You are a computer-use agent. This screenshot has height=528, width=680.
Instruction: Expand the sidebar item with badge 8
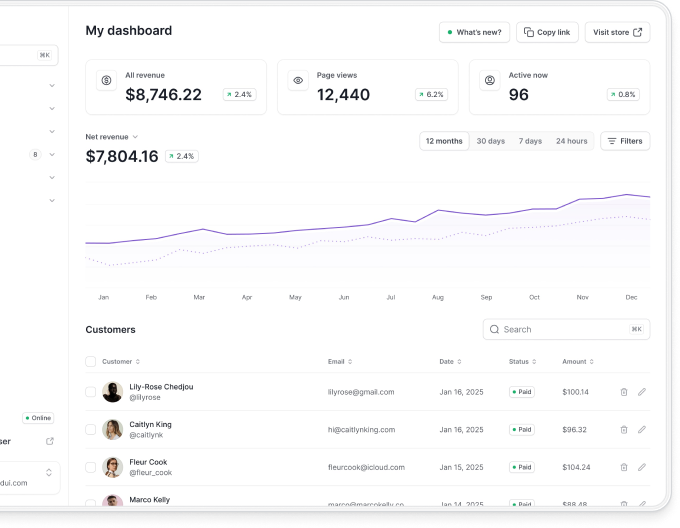coord(51,155)
